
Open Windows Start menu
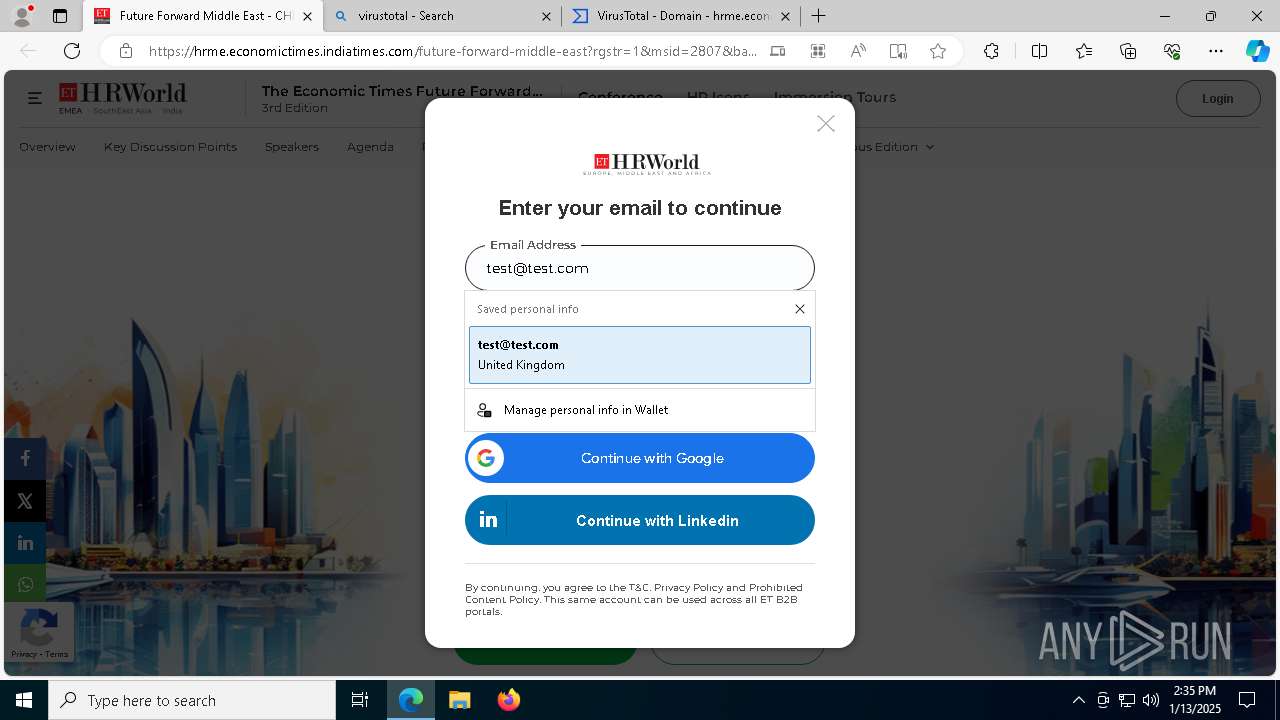(24, 700)
